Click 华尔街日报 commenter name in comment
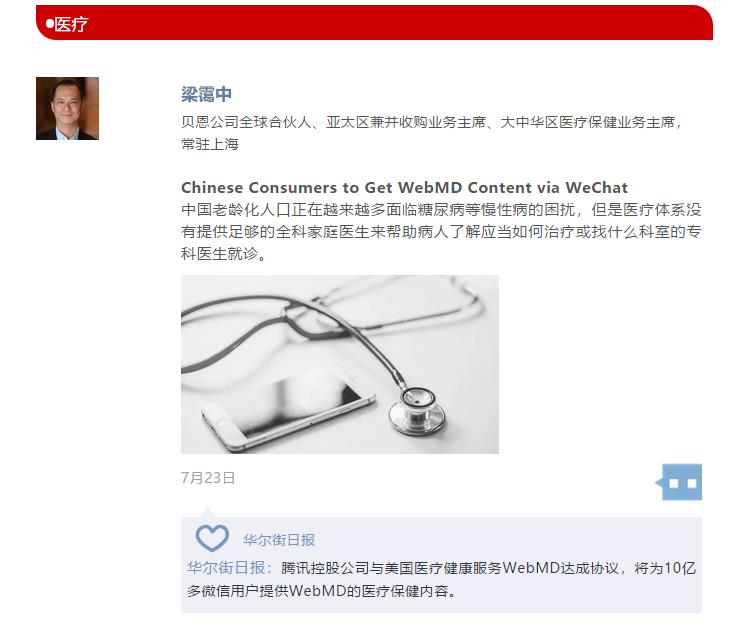Viewport: 744px width, 626px height. (226, 568)
